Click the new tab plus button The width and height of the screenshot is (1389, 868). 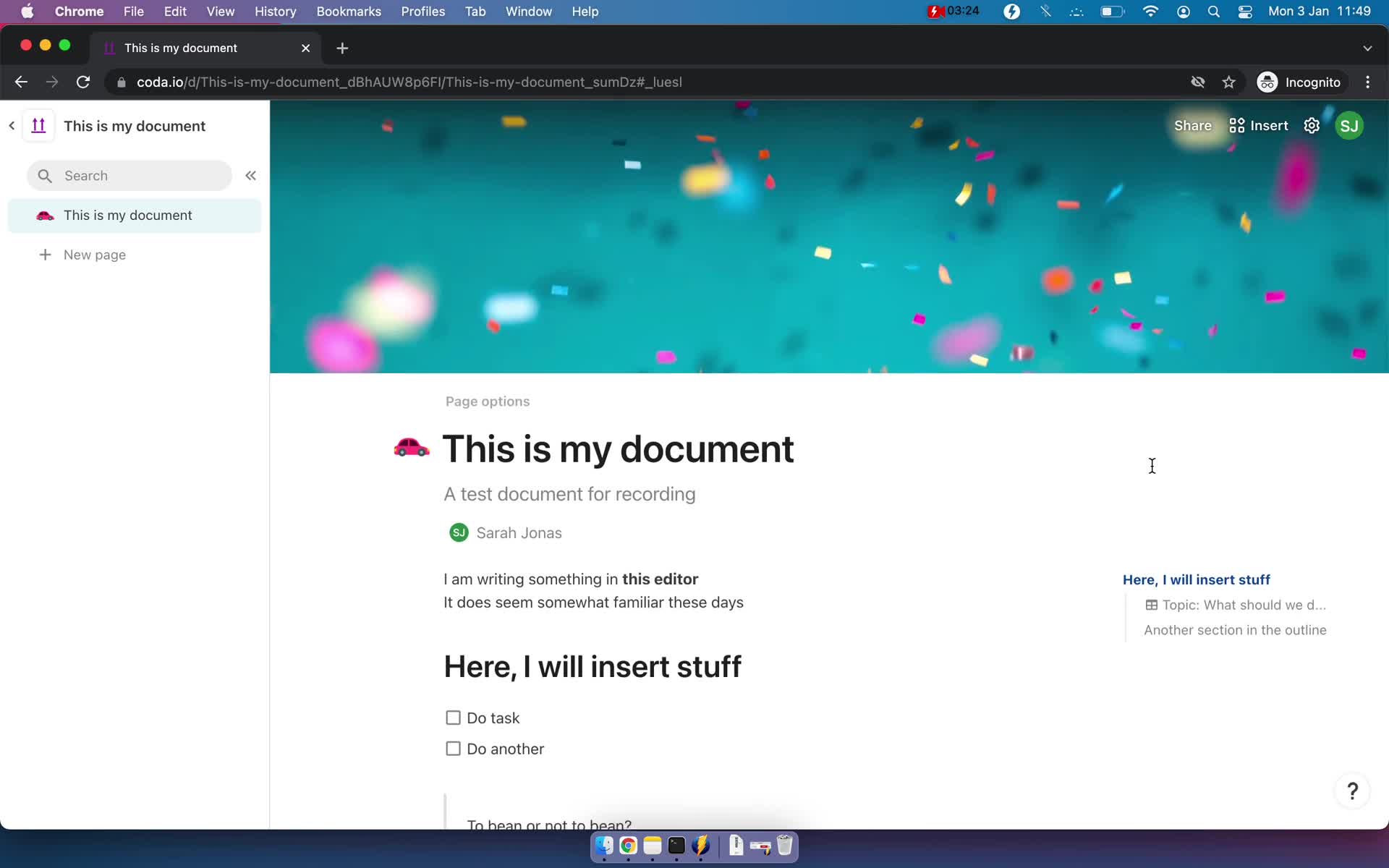click(342, 48)
